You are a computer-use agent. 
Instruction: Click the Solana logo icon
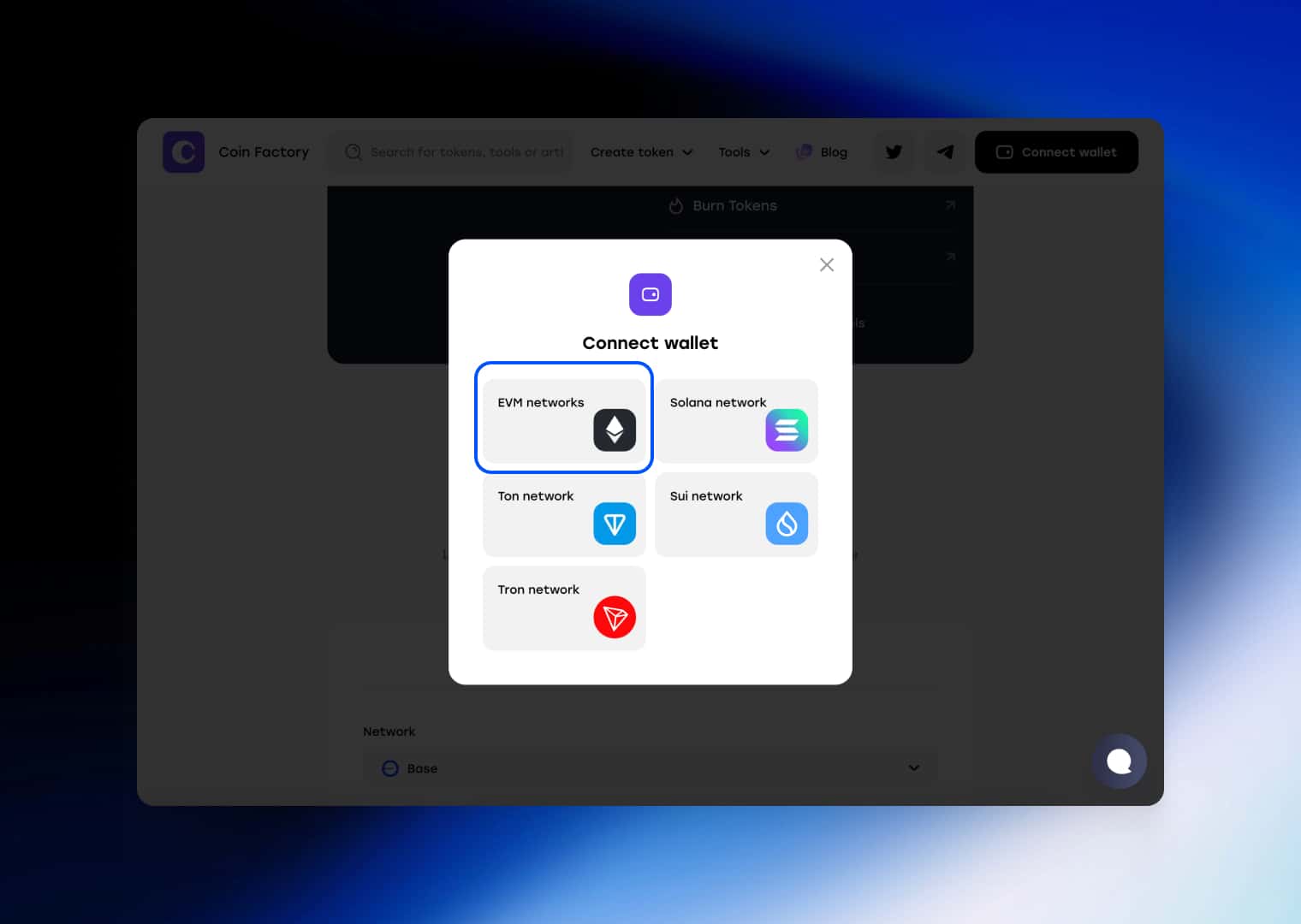(x=787, y=429)
